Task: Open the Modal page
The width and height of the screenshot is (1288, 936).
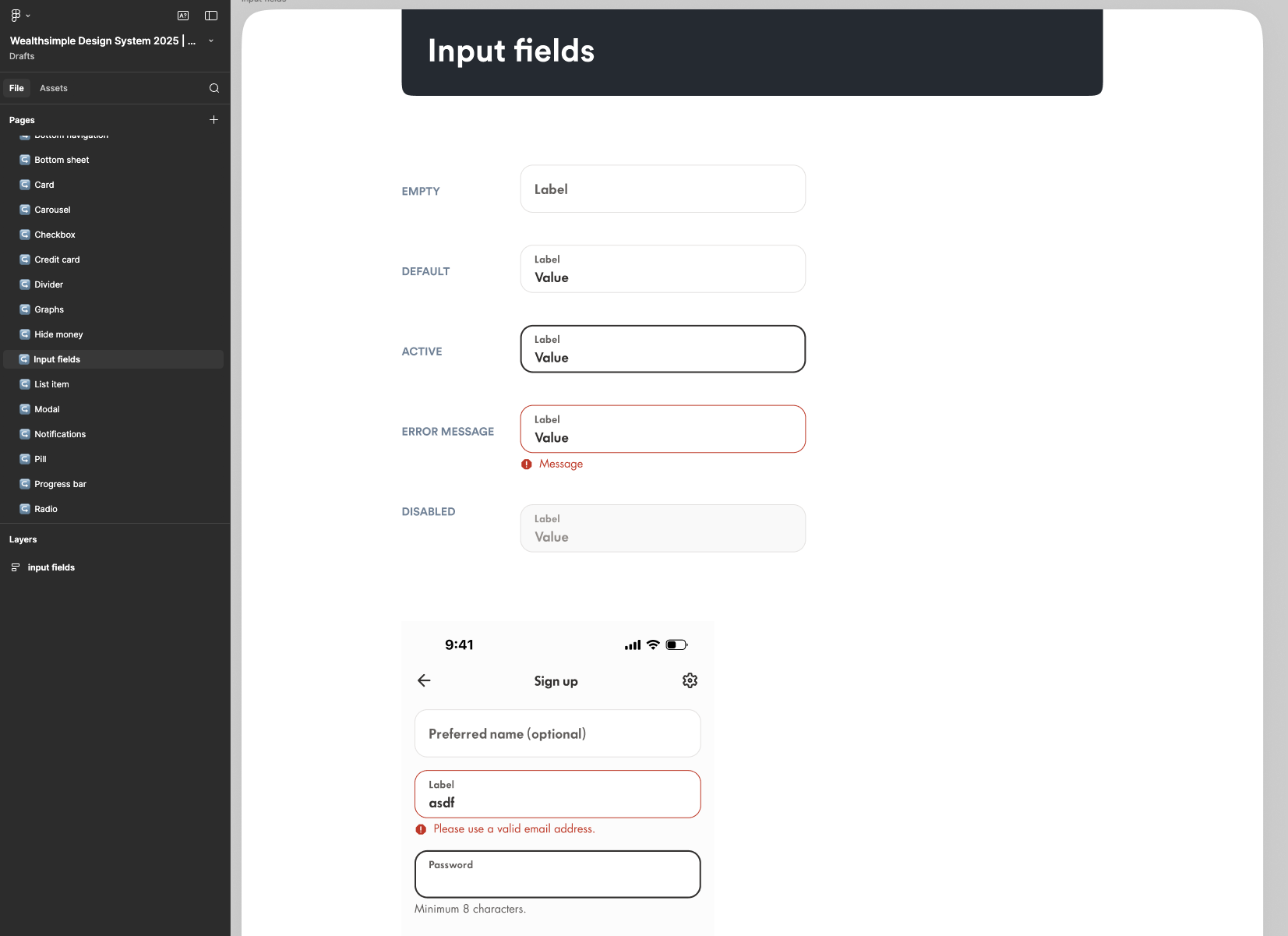Action: [x=48, y=409]
